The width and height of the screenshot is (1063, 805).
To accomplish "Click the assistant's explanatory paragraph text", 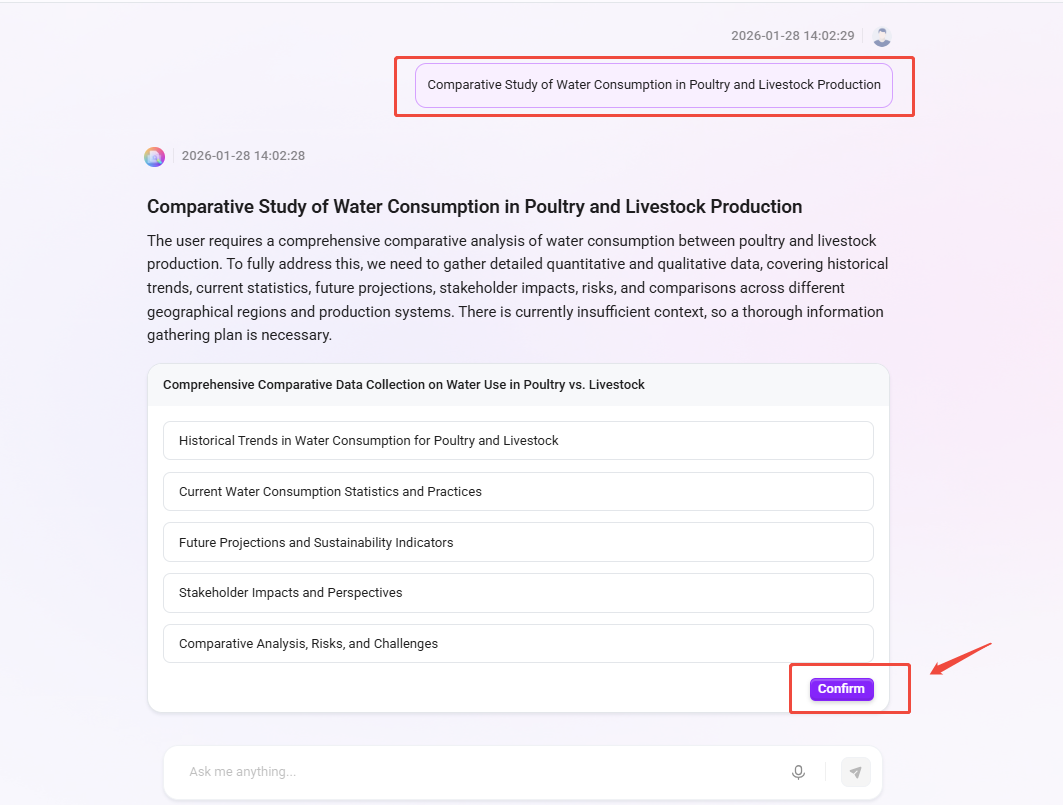I will point(518,288).
